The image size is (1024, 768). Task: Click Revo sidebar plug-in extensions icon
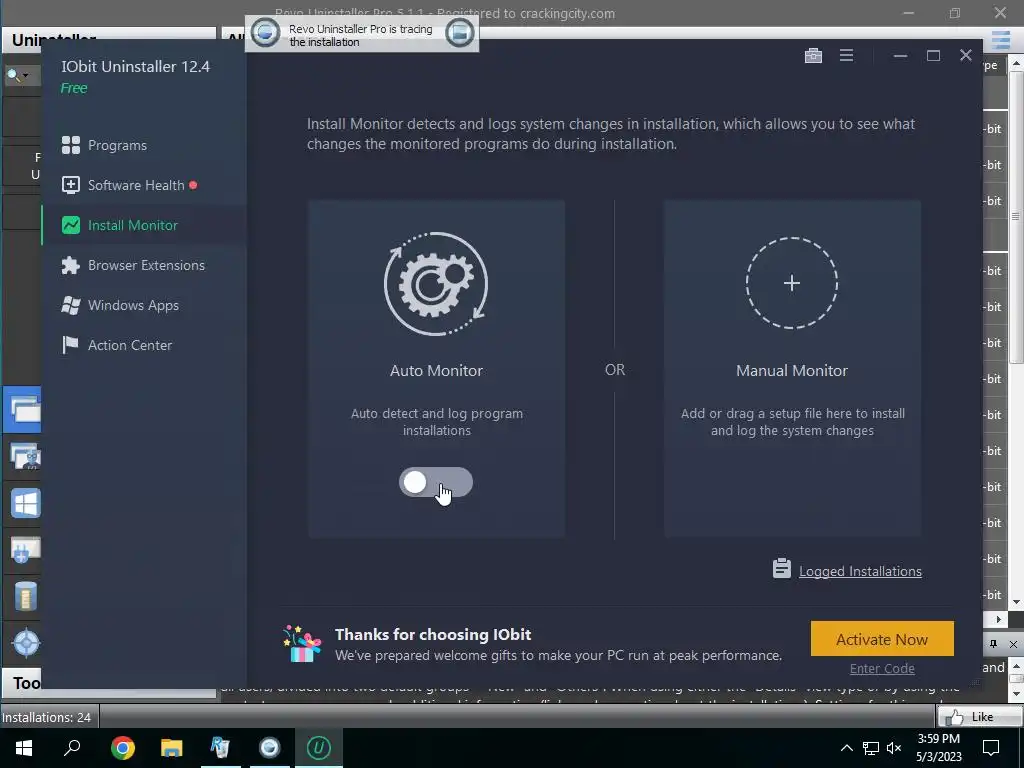click(25, 550)
